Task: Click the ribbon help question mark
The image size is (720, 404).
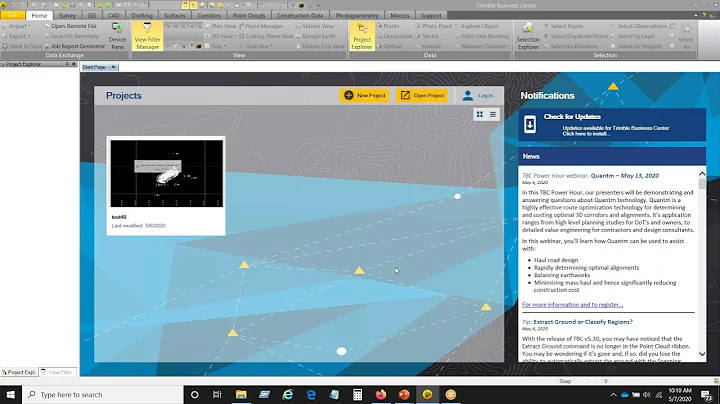Action: click(704, 15)
